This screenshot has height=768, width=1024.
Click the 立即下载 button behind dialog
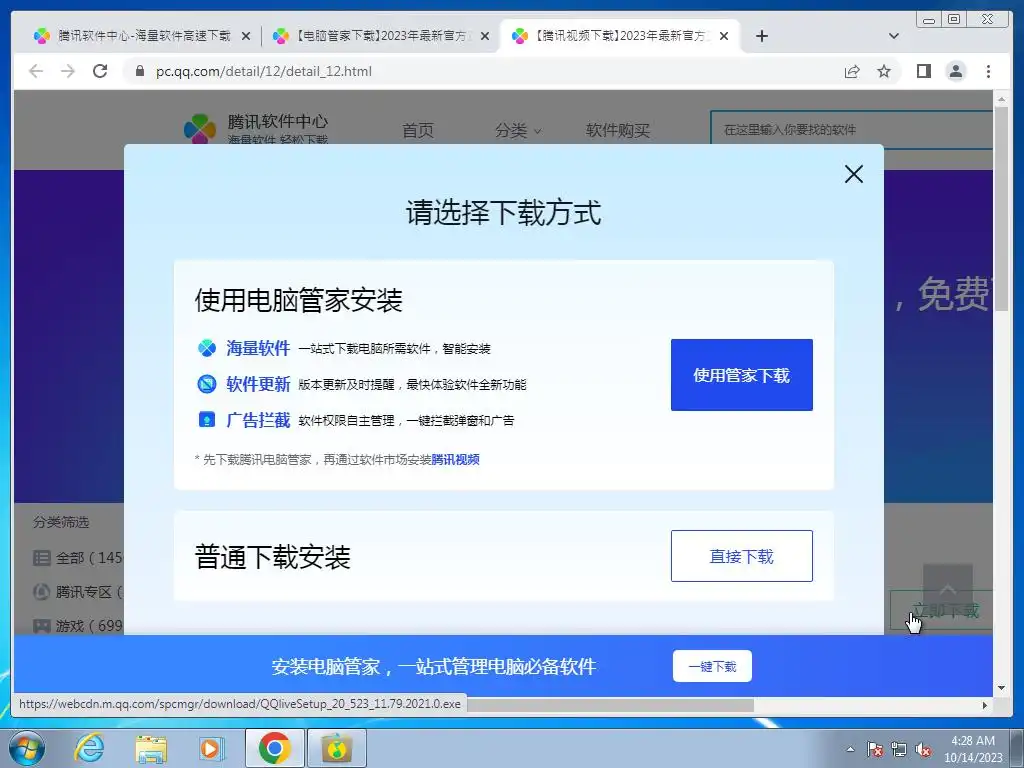click(942, 611)
